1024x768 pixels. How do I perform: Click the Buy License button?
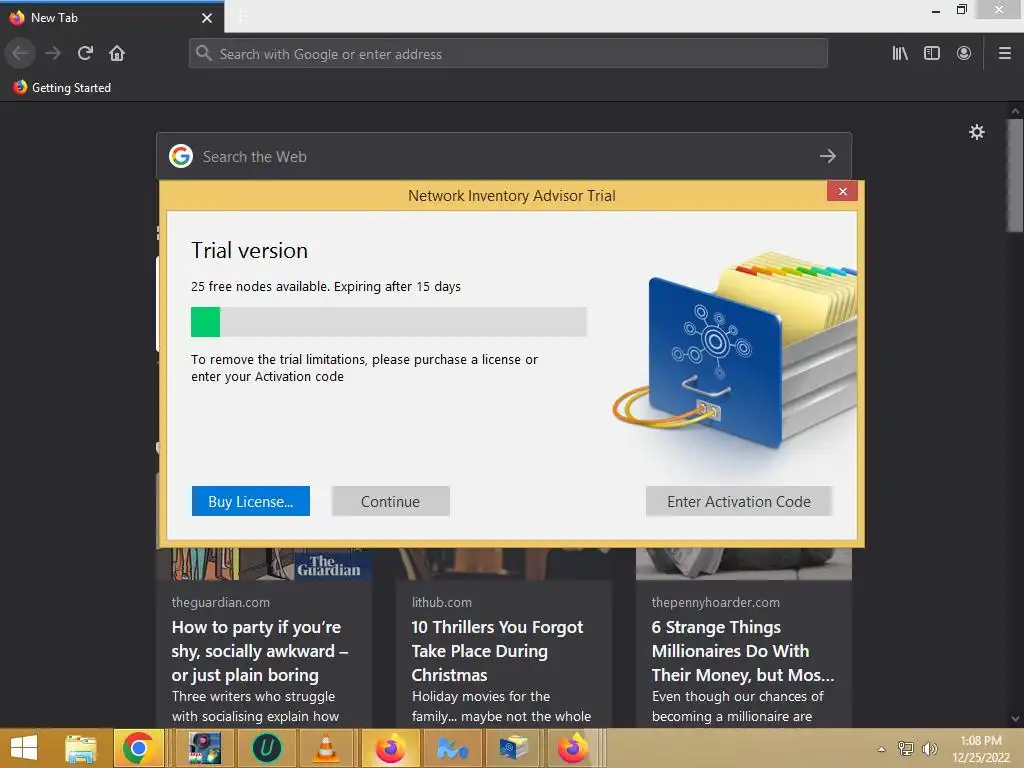point(251,501)
